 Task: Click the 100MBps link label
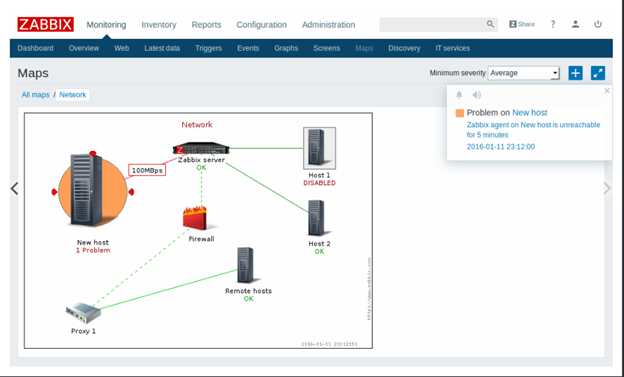(x=147, y=170)
